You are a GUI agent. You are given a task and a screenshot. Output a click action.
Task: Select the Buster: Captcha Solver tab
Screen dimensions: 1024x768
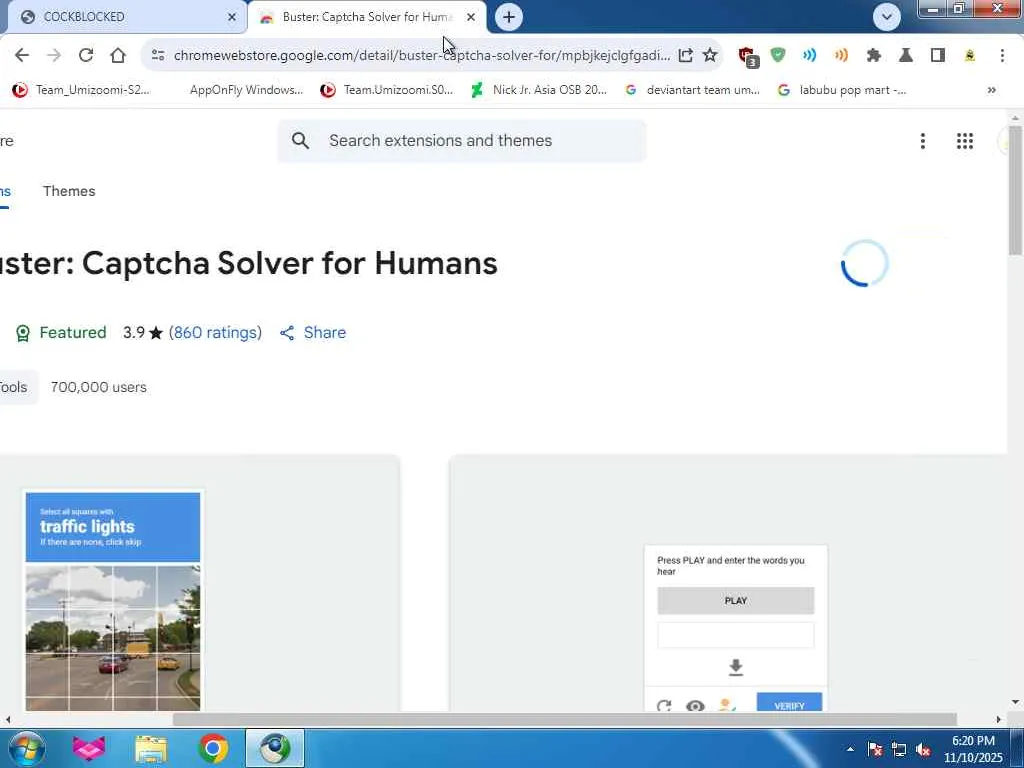pos(366,17)
